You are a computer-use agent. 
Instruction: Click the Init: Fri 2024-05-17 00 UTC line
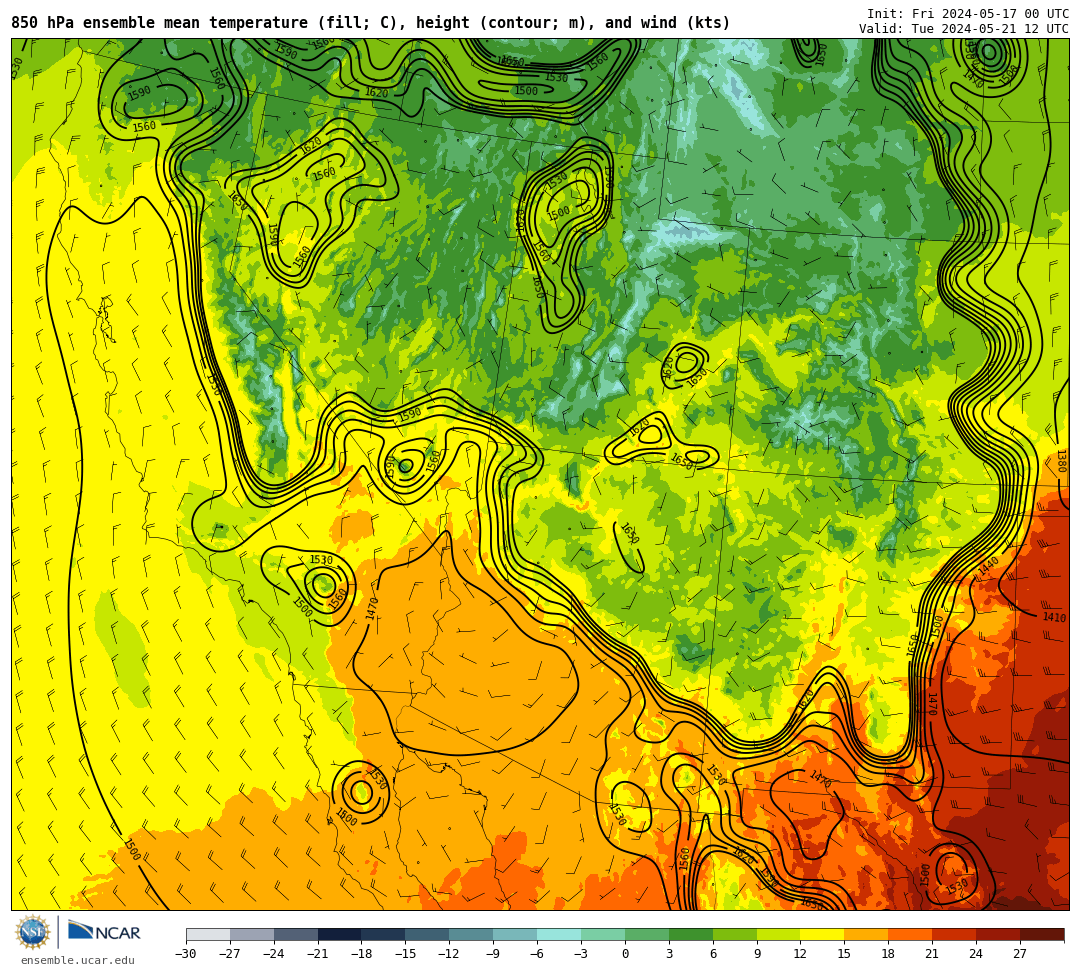[967, 14]
